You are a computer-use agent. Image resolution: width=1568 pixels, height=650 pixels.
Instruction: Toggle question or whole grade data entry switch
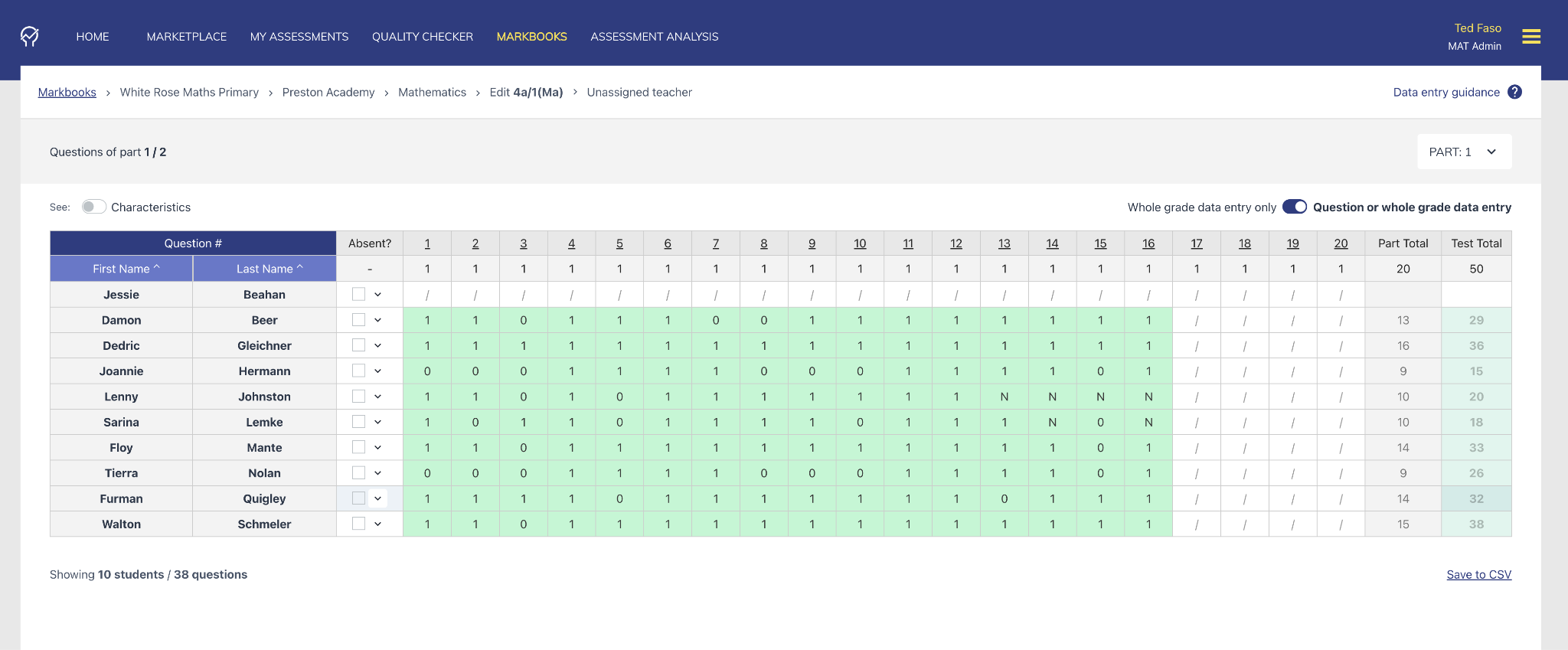[1294, 207]
